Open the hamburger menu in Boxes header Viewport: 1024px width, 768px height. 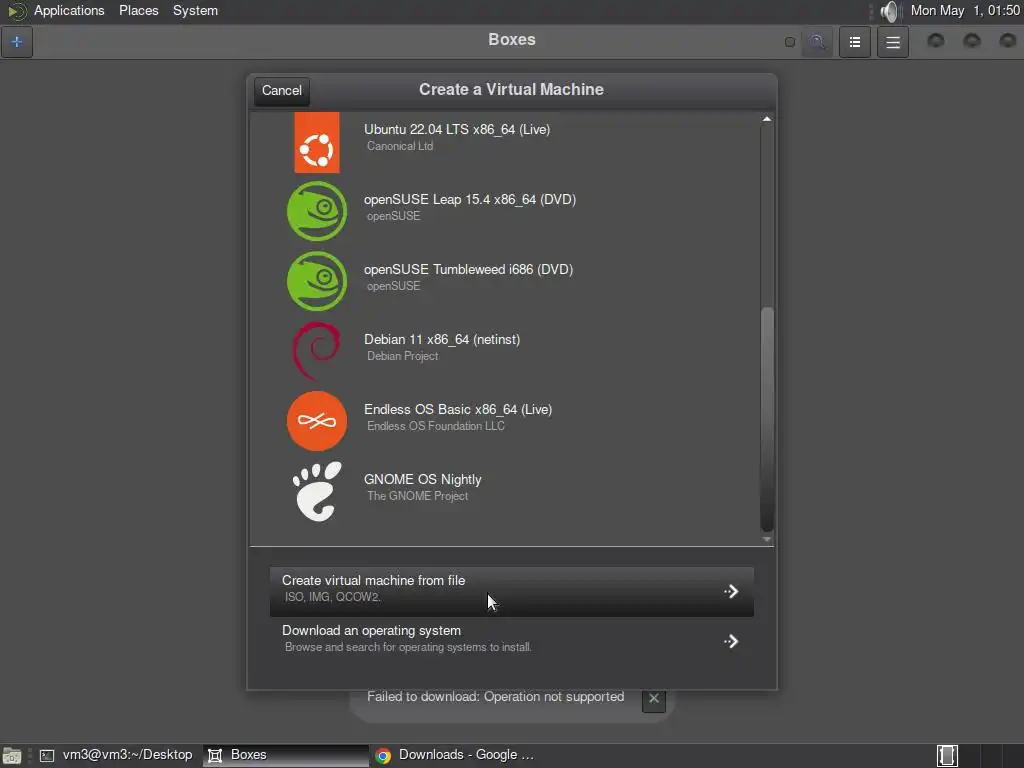893,42
